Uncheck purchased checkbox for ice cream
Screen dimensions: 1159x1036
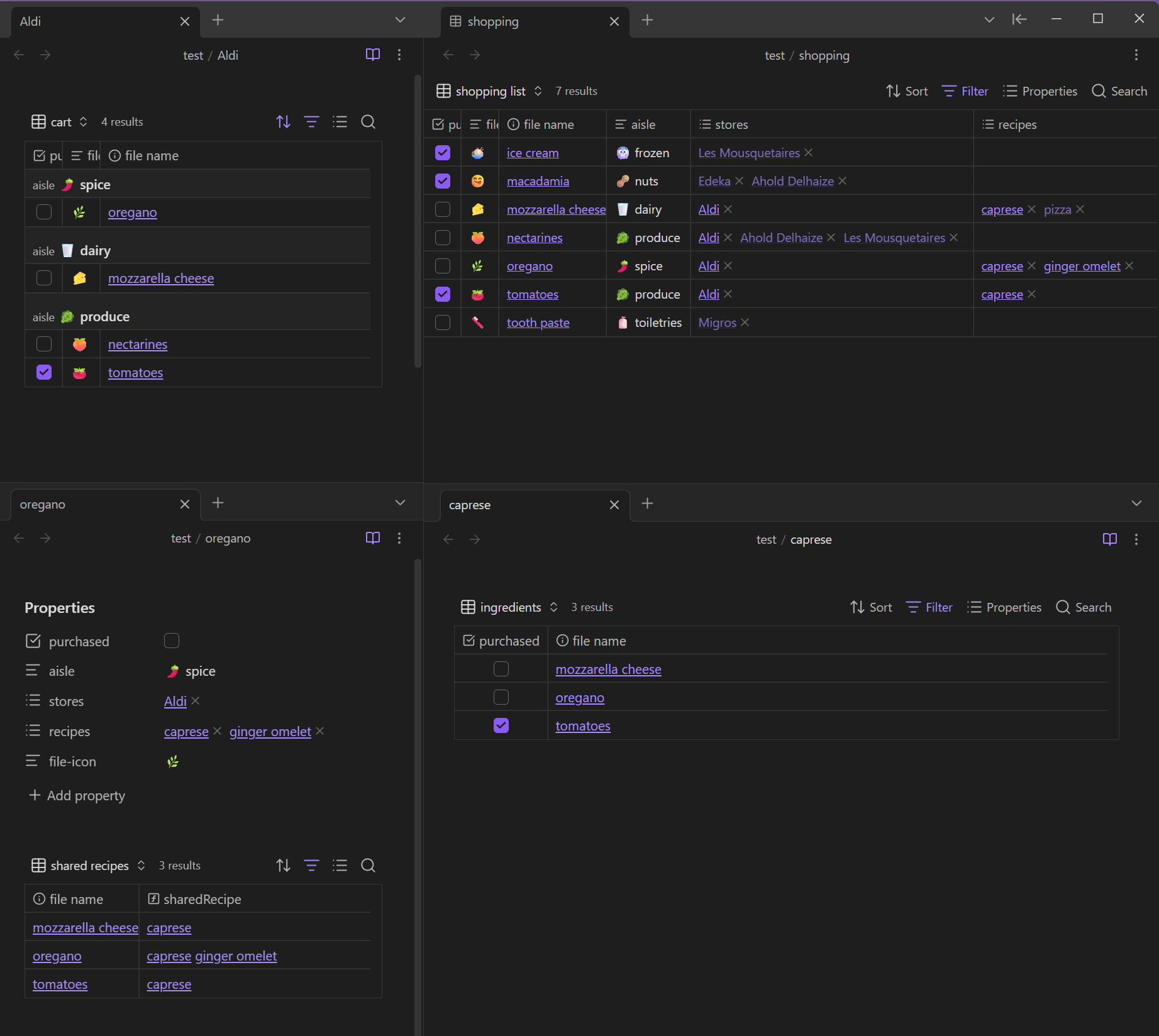443,153
